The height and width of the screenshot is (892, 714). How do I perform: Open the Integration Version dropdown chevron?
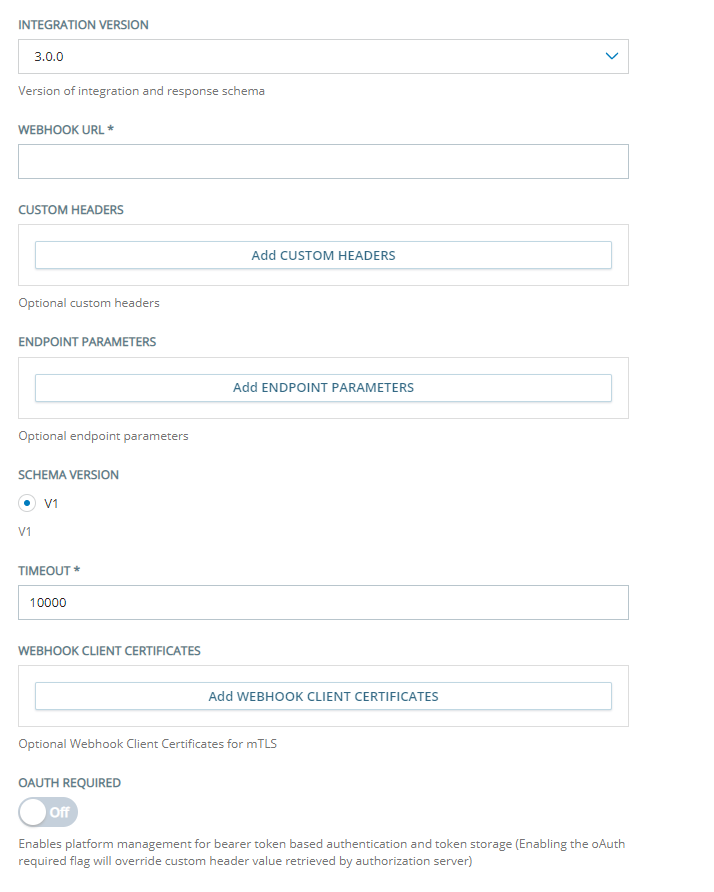click(613, 57)
